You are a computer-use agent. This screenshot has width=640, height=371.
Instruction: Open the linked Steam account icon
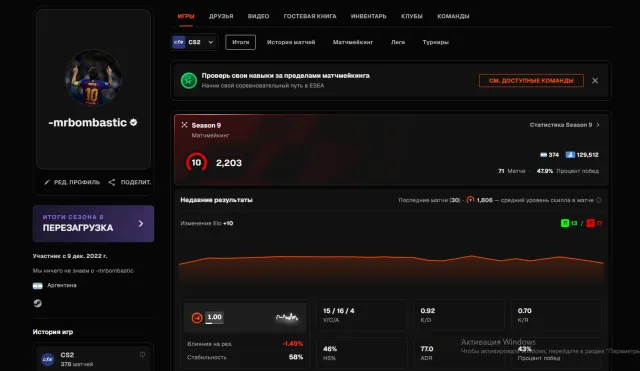pyautogui.click(x=38, y=303)
